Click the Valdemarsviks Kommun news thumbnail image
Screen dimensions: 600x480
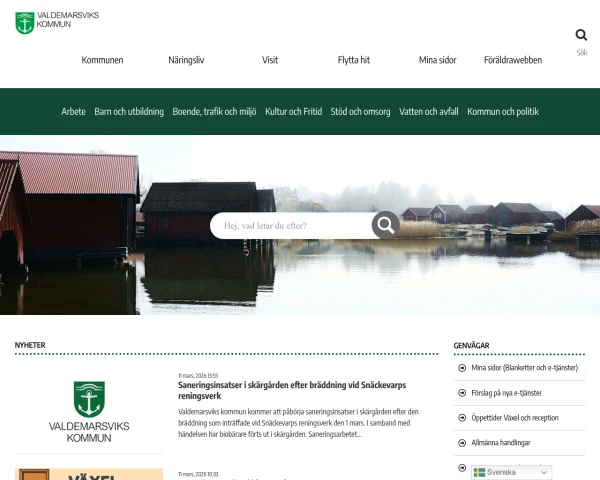coord(89,412)
